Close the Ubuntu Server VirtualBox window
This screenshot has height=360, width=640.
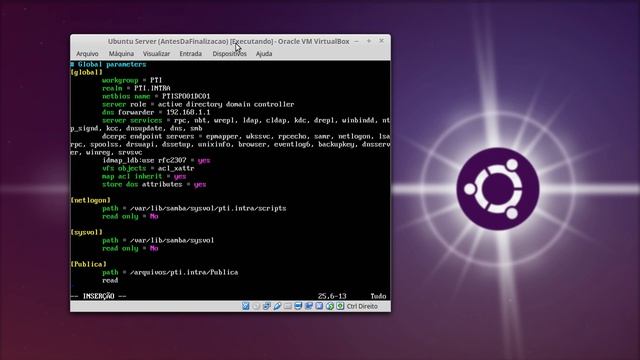(x=382, y=41)
